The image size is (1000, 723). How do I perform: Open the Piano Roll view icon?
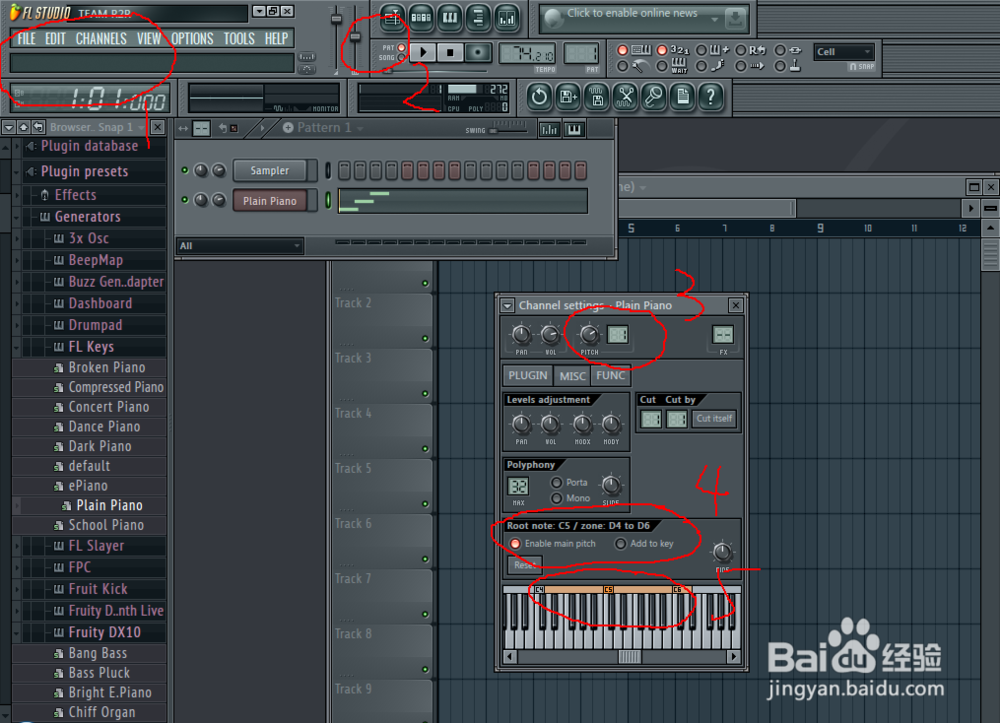(x=450, y=18)
